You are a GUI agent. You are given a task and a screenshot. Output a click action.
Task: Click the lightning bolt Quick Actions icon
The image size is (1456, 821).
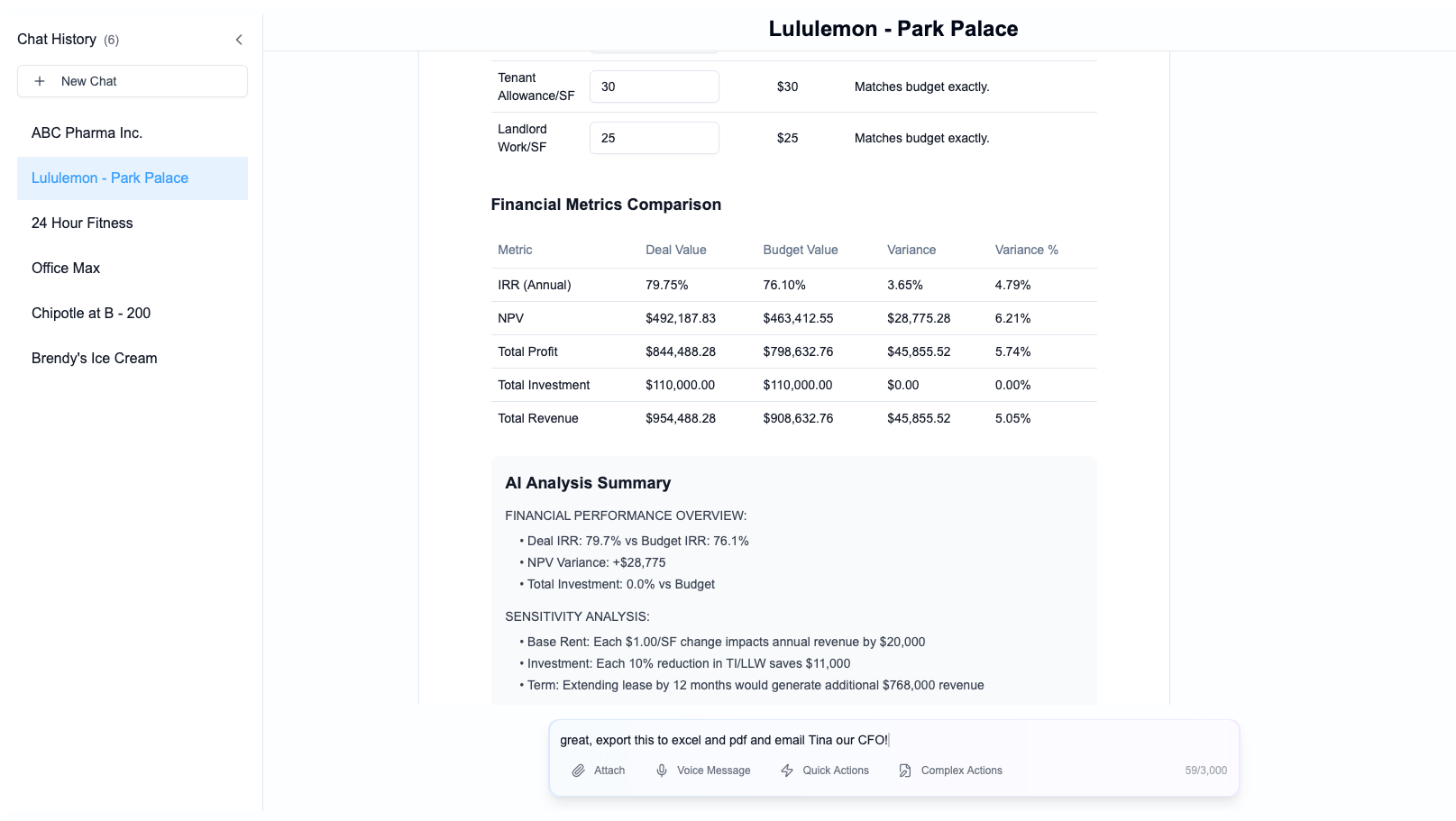coord(787,771)
